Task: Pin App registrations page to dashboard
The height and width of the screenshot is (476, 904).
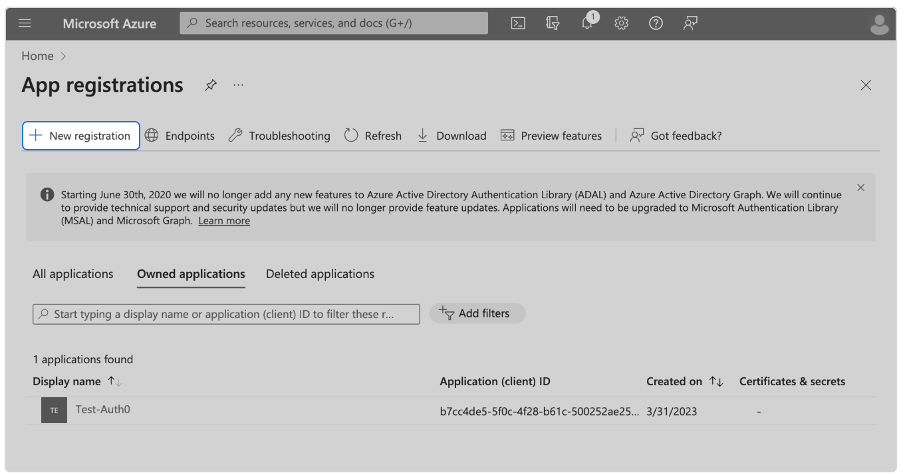Action: (210, 85)
